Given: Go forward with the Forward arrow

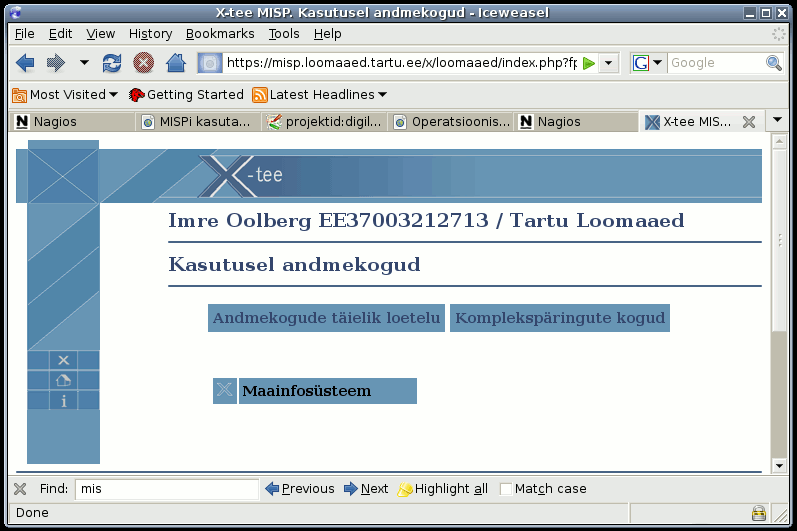Looking at the screenshot, I should (56, 63).
